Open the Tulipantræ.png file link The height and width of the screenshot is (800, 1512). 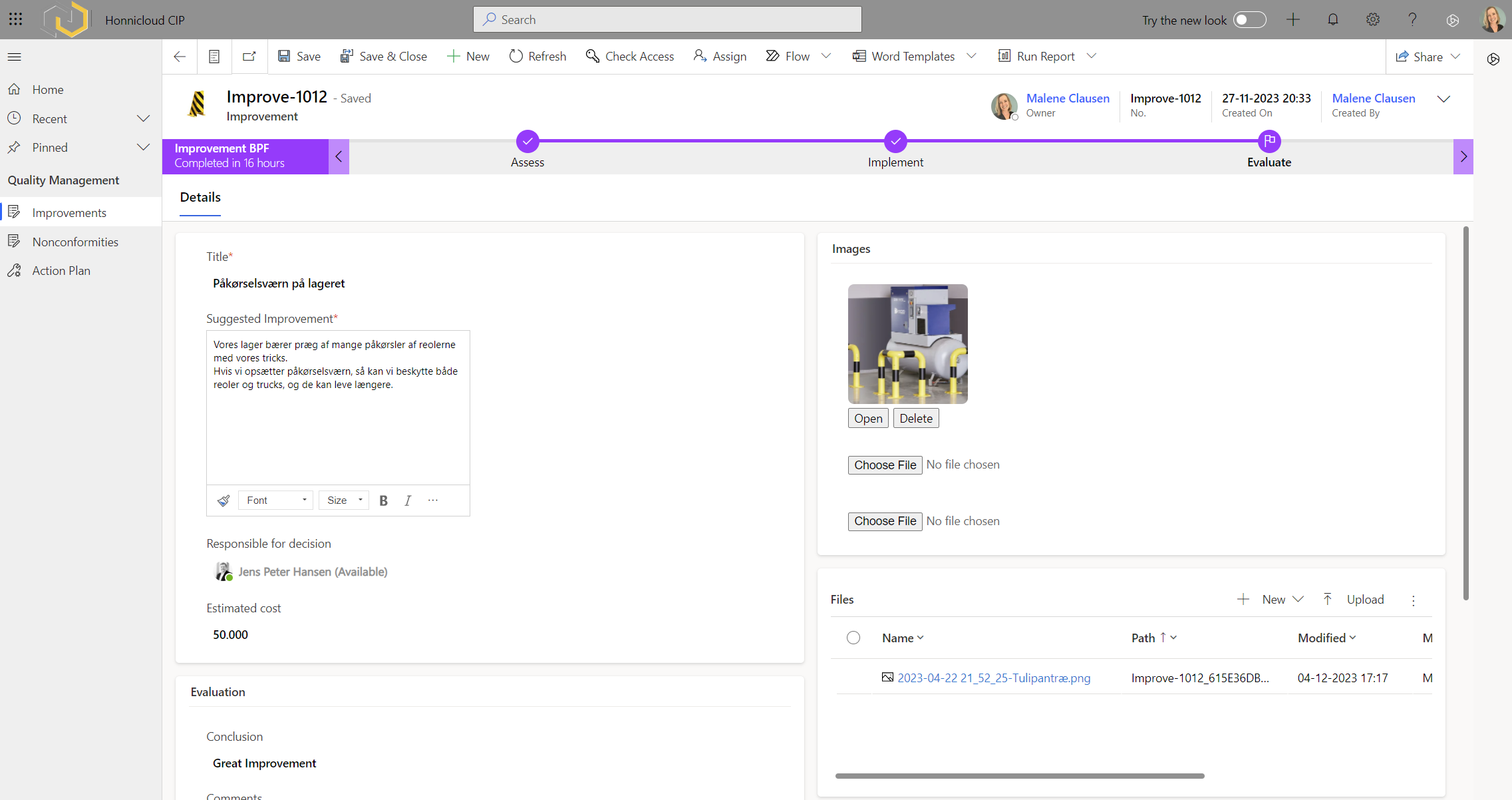click(994, 678)
